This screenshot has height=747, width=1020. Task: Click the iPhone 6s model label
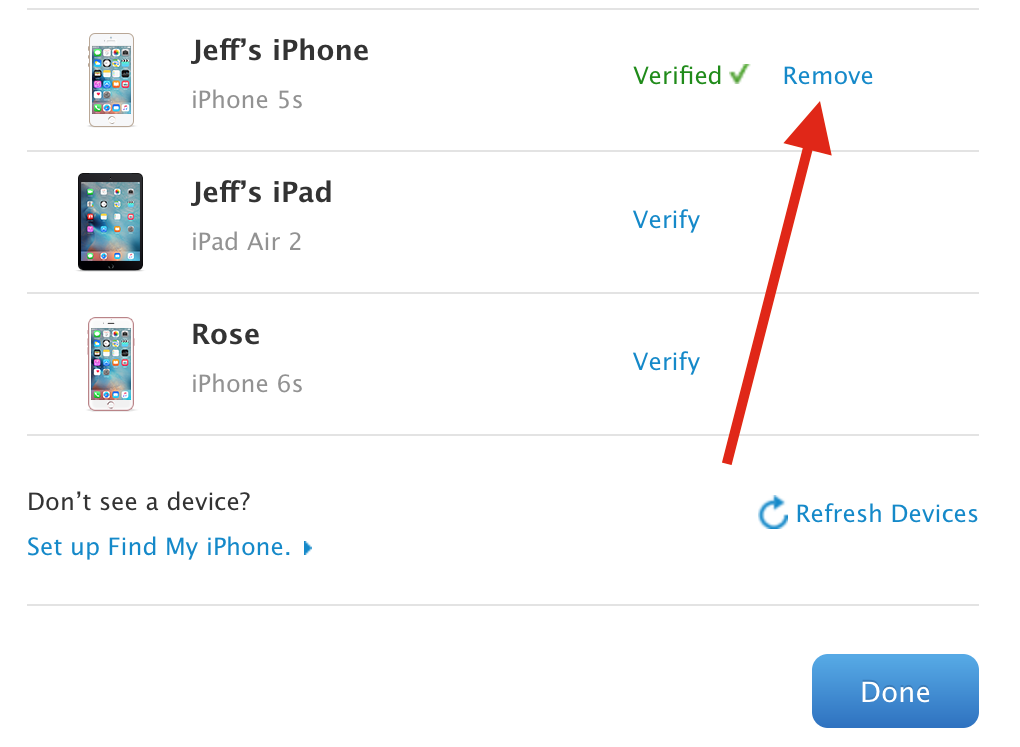[x=247, y=383]
